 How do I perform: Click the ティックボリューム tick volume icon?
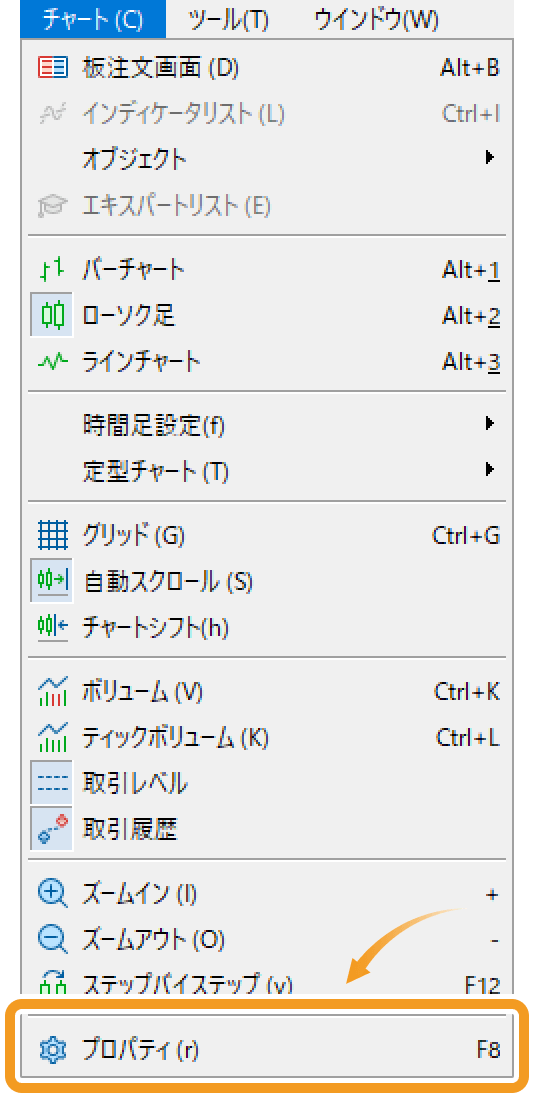point(52,737)
